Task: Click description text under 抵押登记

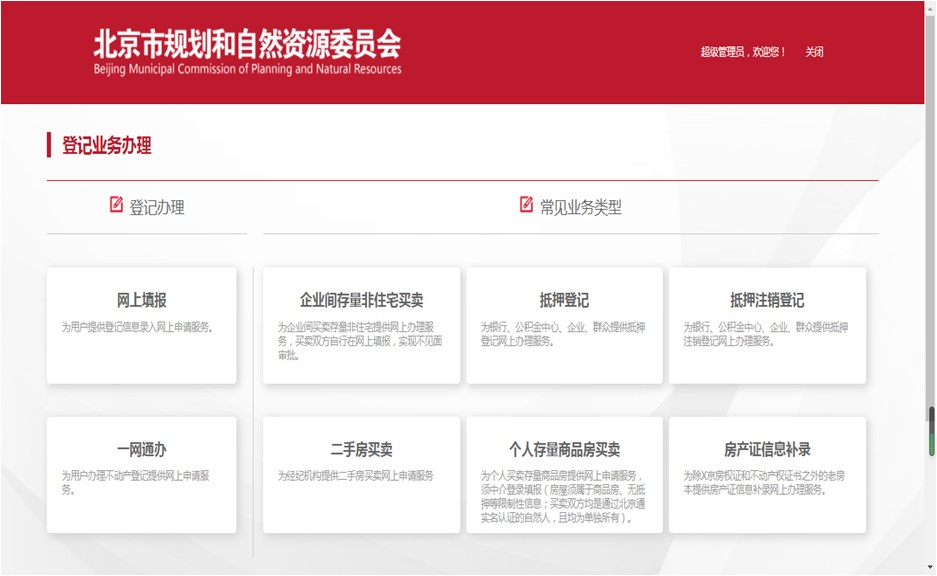Action: point(563,334)
